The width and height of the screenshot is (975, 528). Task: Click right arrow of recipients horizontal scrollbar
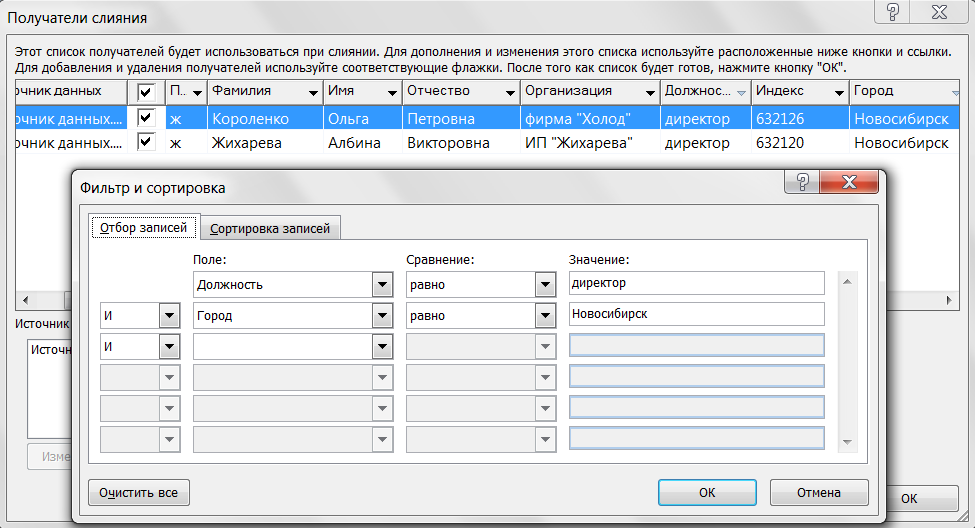(x=950, y=300)
